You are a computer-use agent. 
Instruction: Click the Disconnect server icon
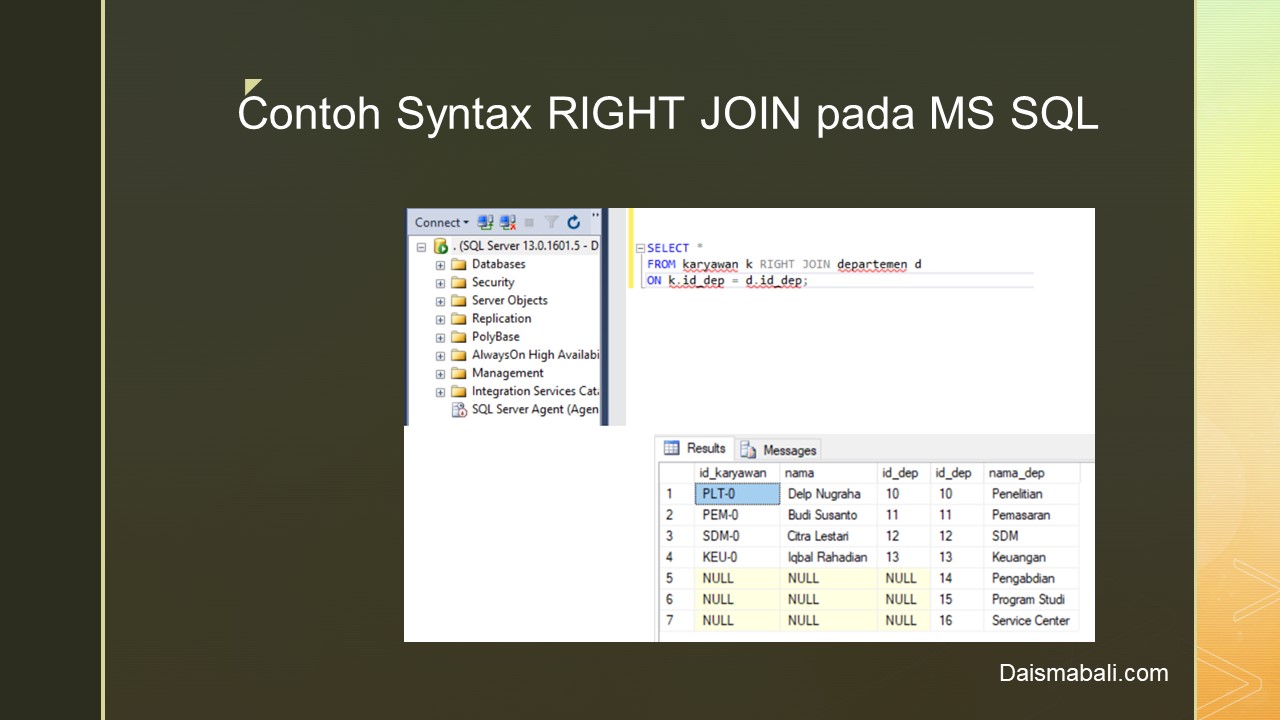(508, 222)
